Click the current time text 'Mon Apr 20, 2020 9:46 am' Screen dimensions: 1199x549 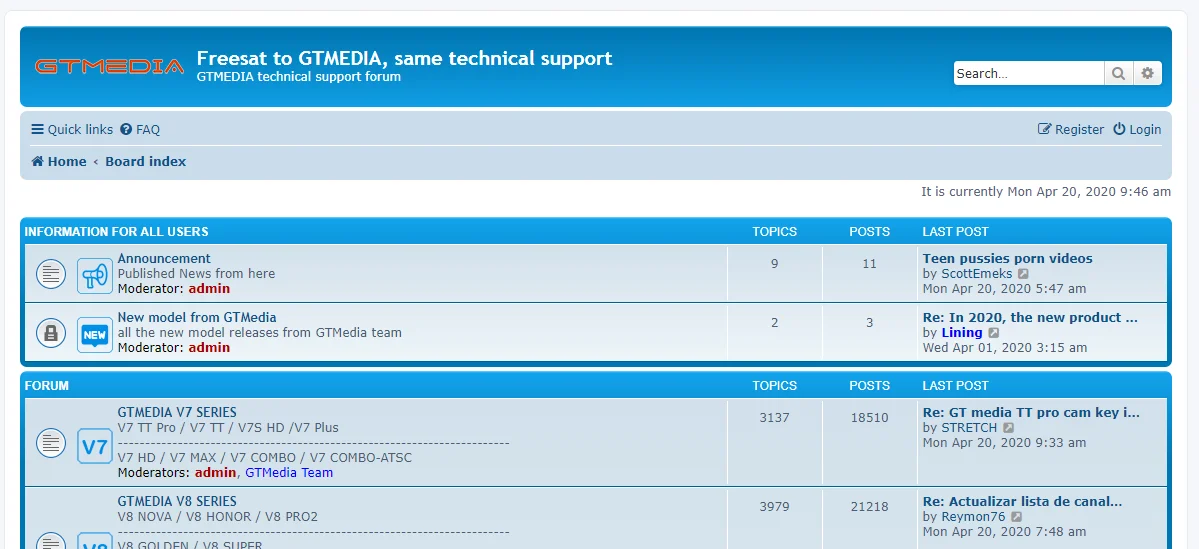coord(1089,192)
